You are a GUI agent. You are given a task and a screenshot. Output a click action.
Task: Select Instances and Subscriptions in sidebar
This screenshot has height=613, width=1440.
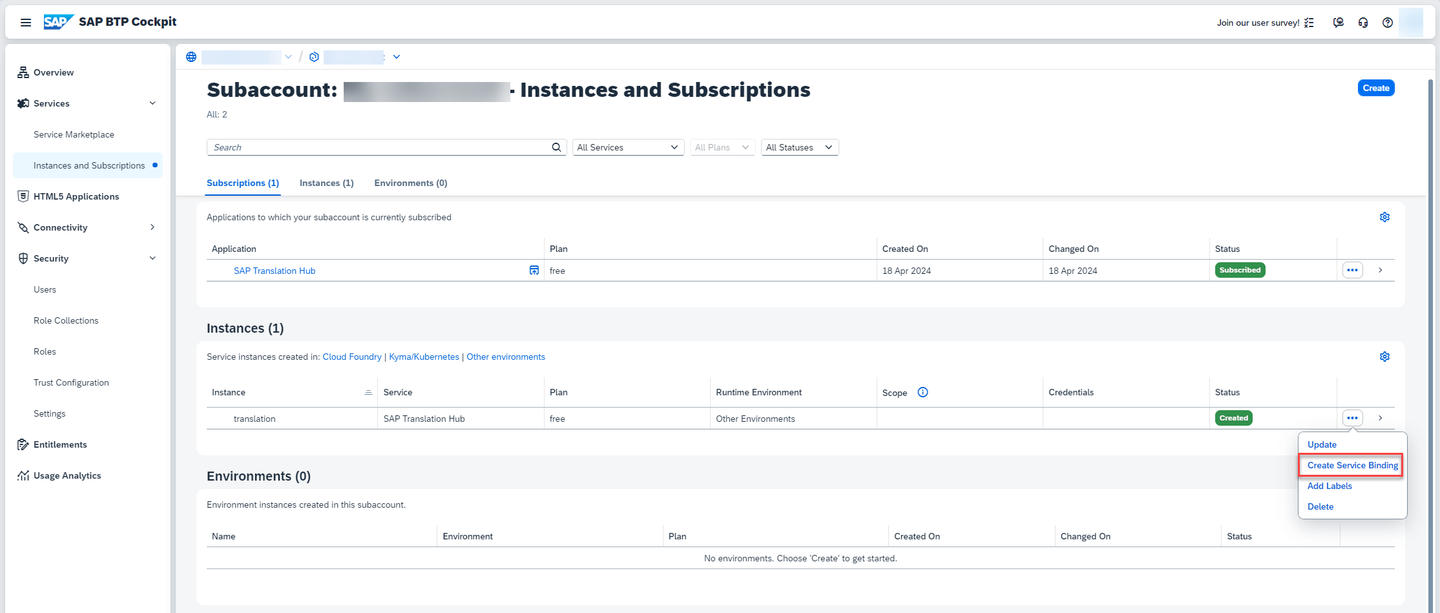[87, 165]
